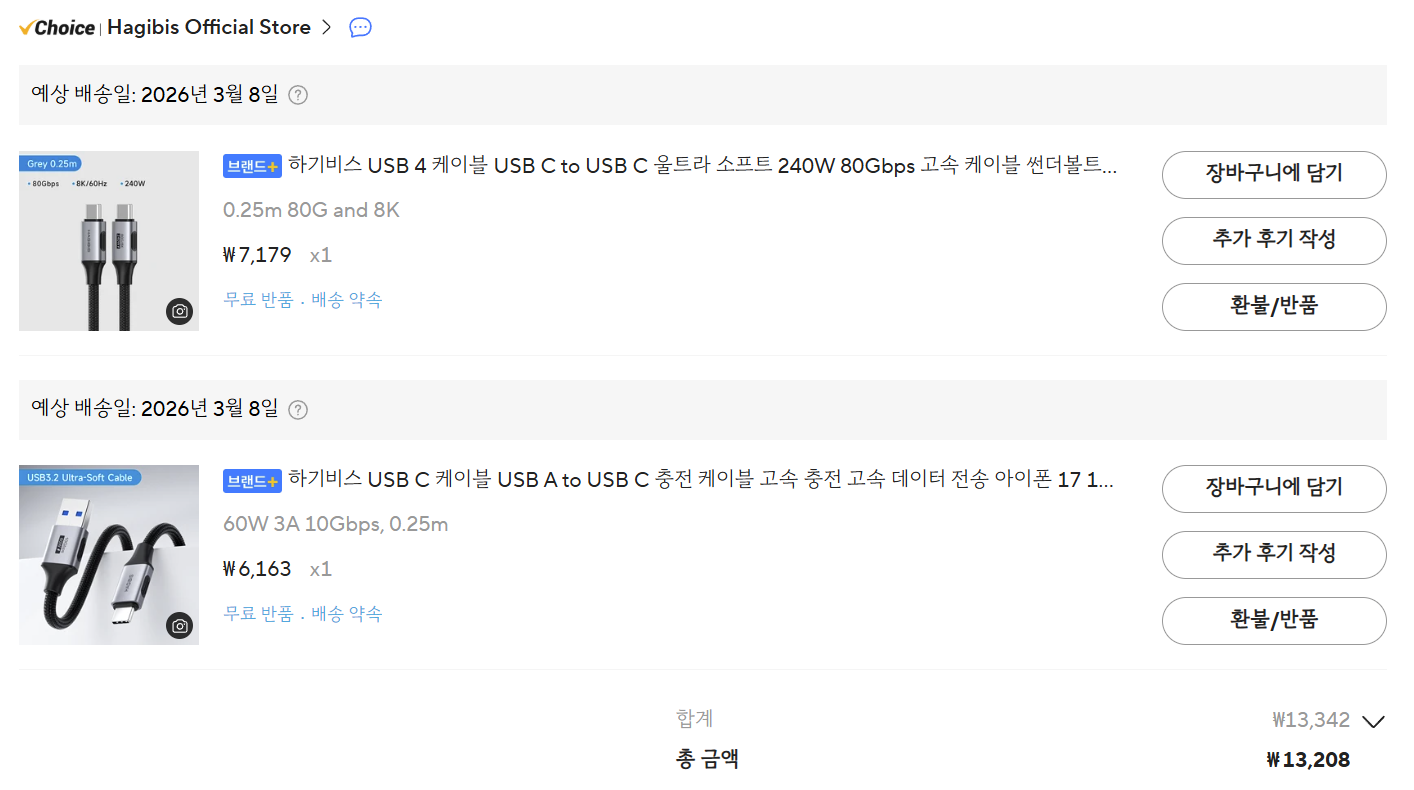This screenshot has height=790, width=1414.
Task: Click 브랜드+ badge on USB A to C item
Action: pos(251,481)
